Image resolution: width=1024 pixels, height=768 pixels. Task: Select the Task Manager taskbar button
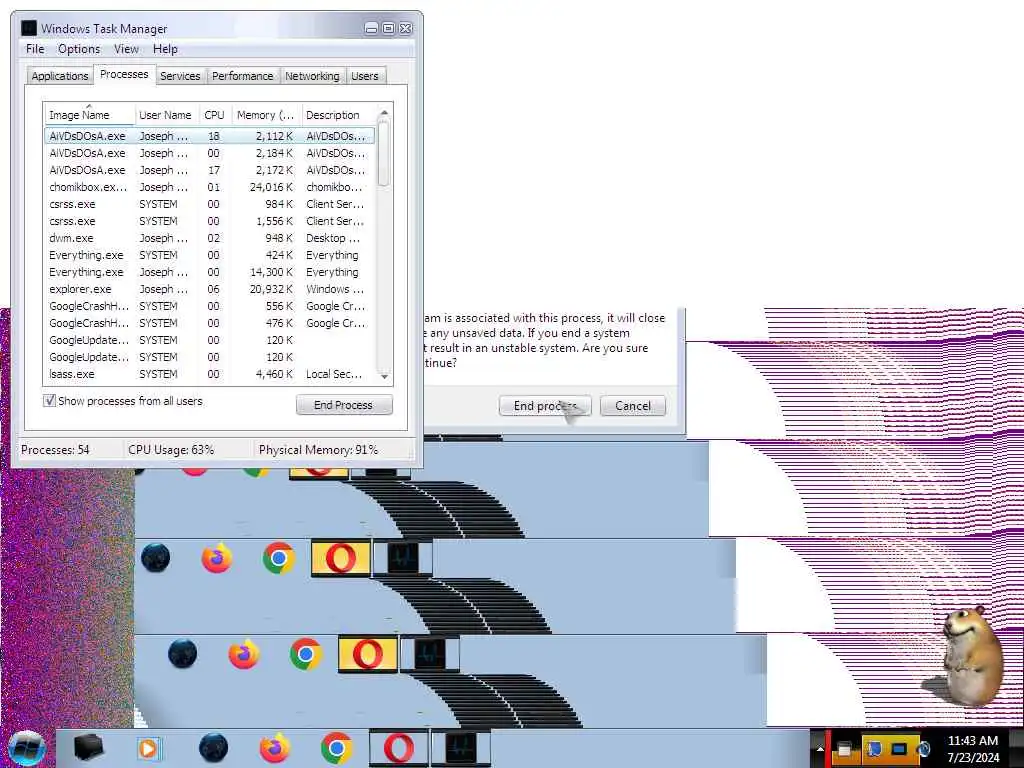point(460,748)
